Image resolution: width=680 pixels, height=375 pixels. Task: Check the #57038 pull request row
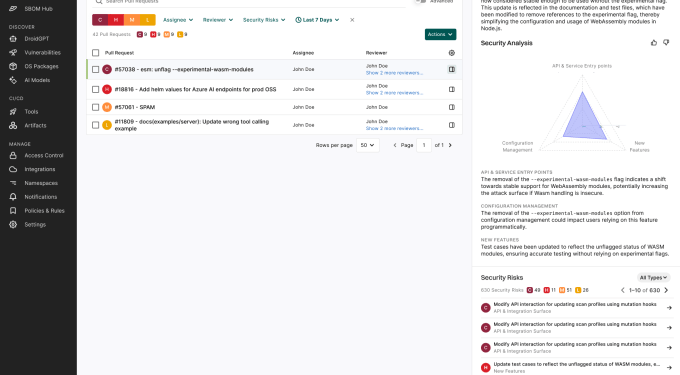[95, 69]
